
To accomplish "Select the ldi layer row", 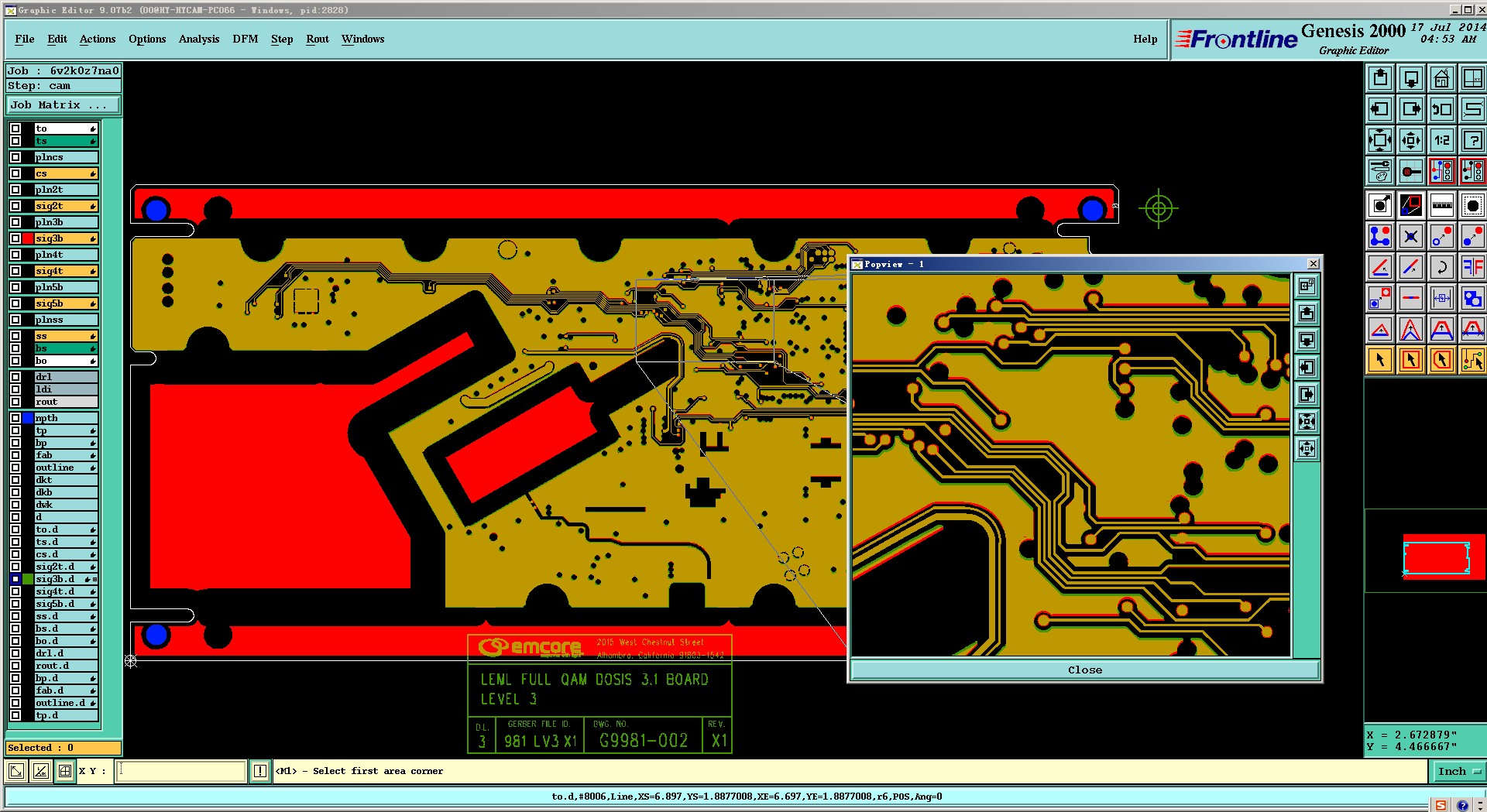I will (67, 389).
